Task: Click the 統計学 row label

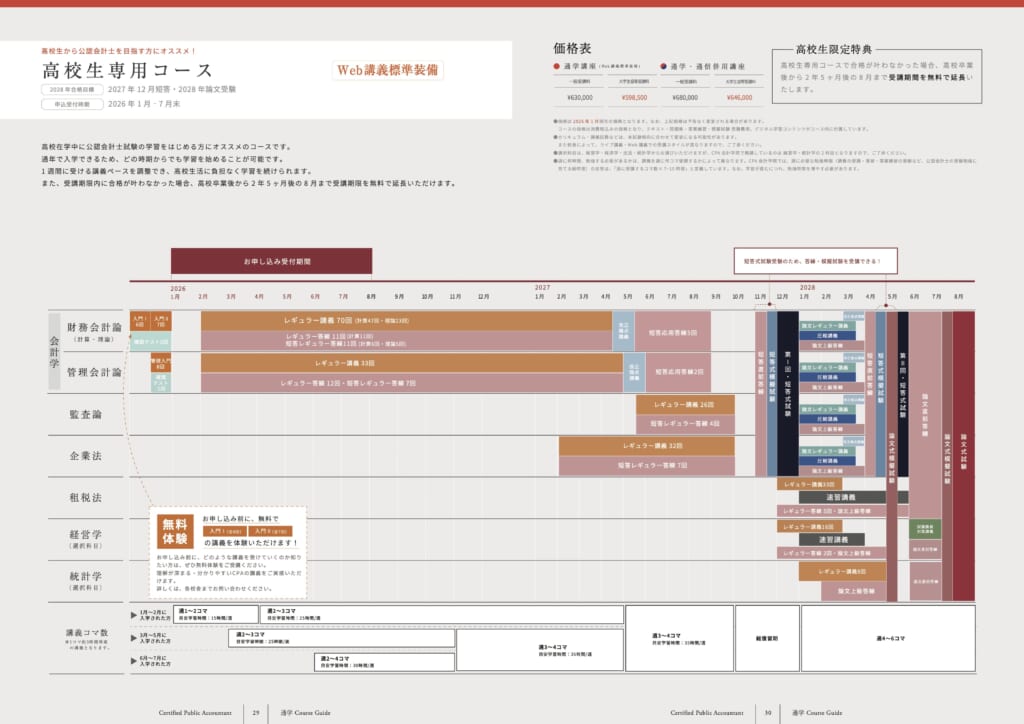Action: tap(86, 576)
